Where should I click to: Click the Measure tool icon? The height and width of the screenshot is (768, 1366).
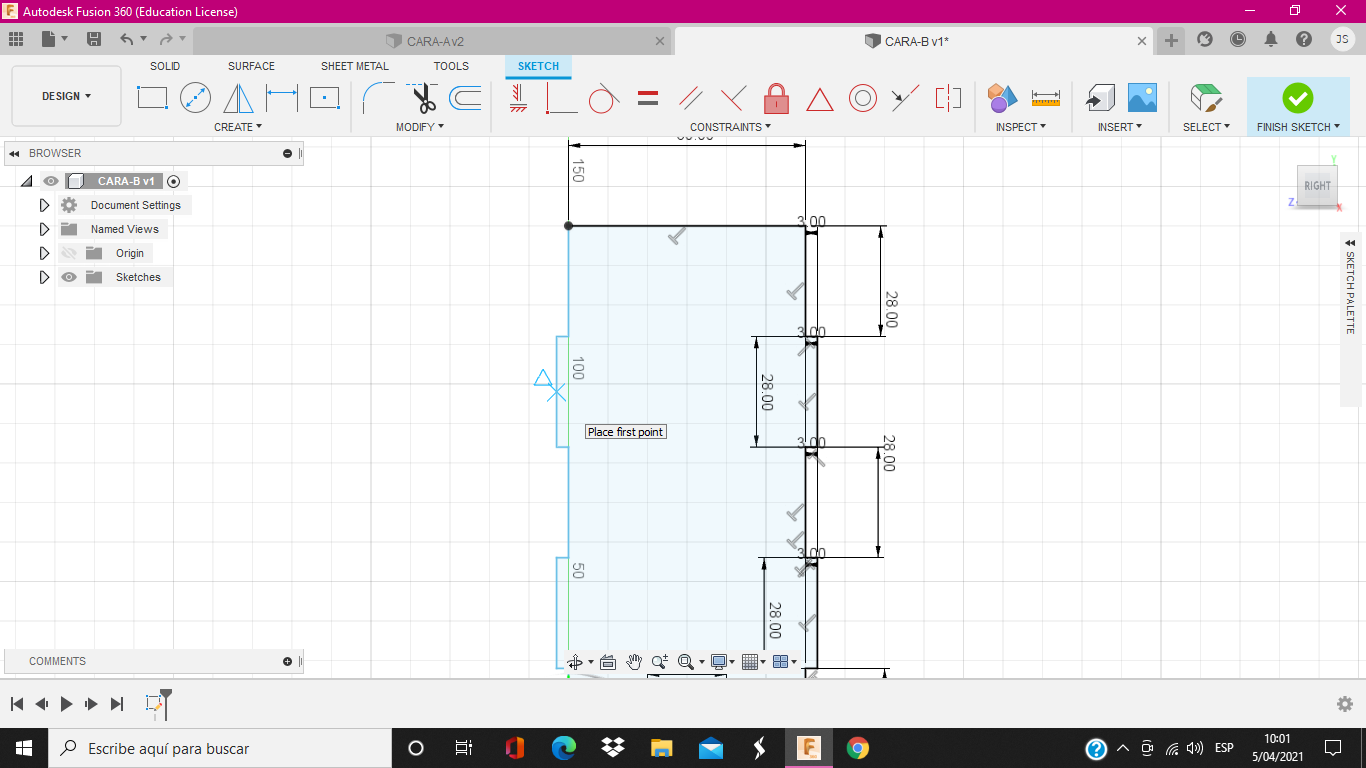1046,98
